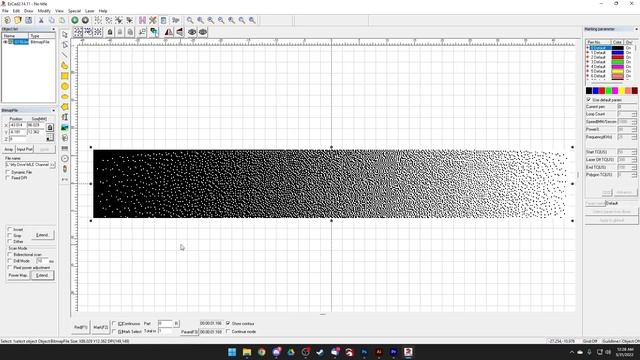Click the first padlock Lock icon
Viewport: 640px width, 360px height.
click(x=110, y=32)
